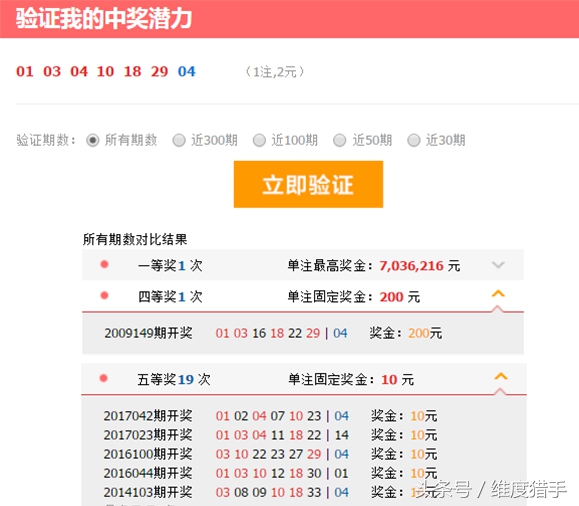Image resolution: width=579 pixels, height=506 pixels.
Task: Click the 2014103期开奖 entry
Action: (x=148, y=492)
